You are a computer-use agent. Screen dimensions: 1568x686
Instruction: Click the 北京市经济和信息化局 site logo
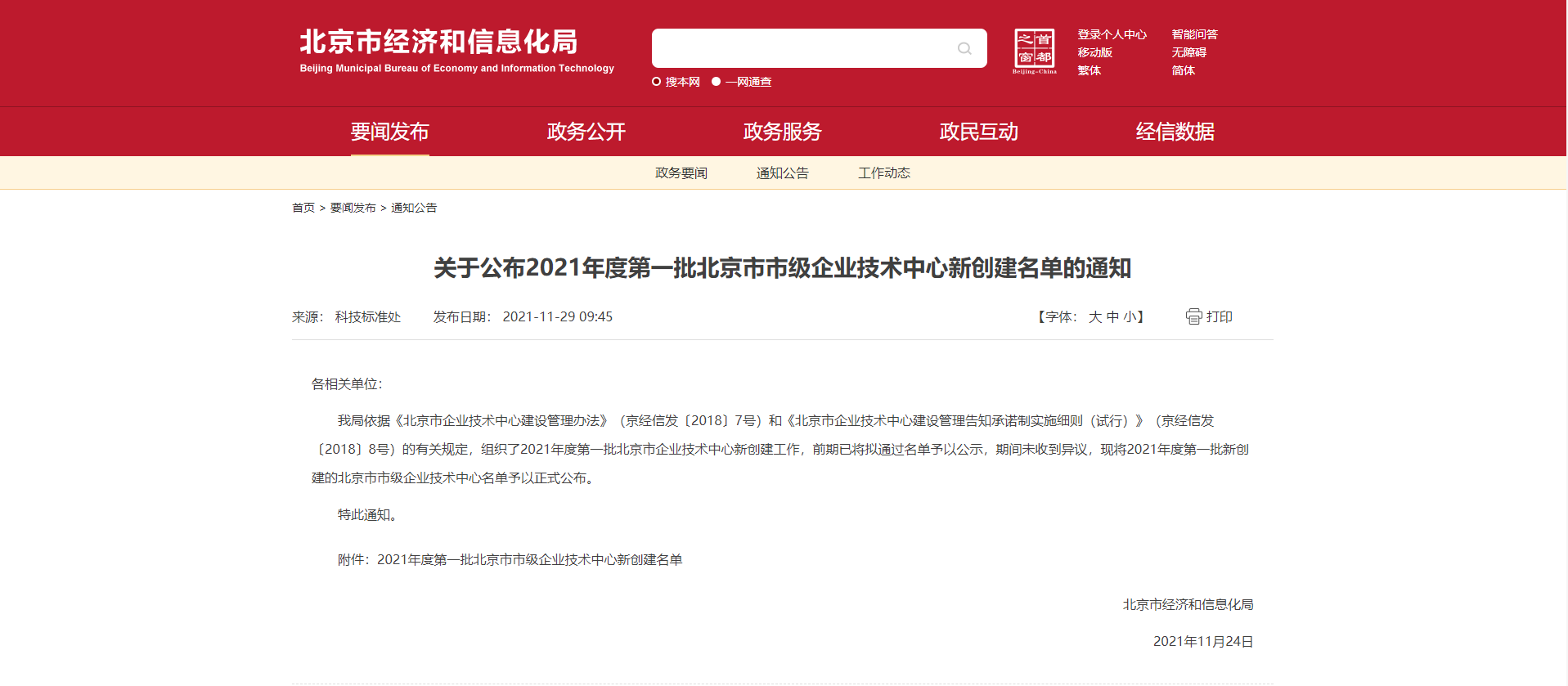456,51
